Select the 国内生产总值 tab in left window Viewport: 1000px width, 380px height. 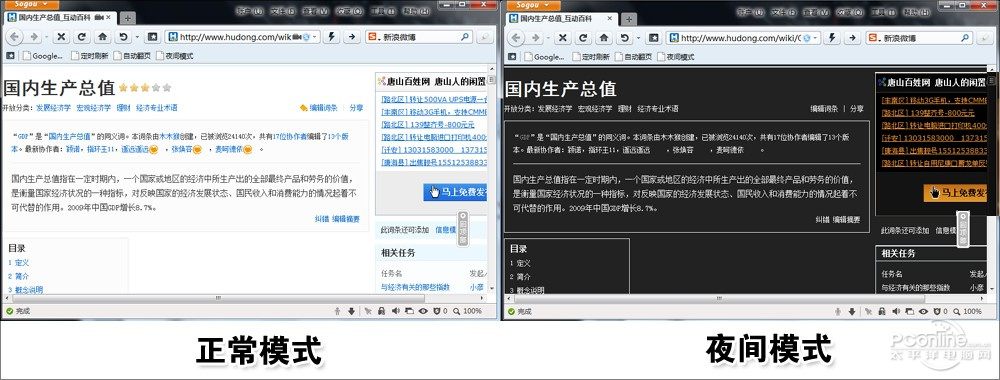tap(61, 18)
